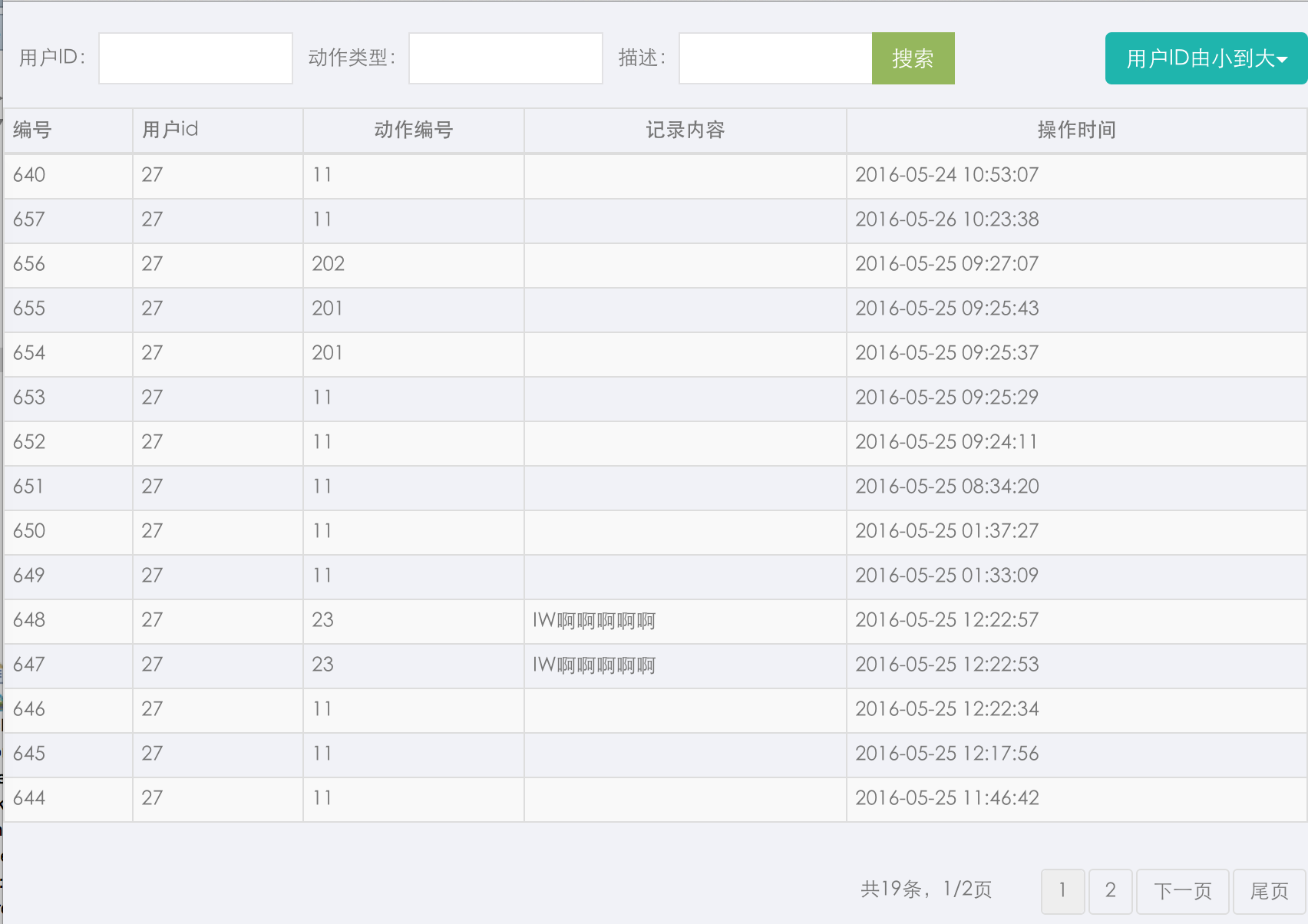The width and height of the screenshot is (1308, 924).
Task: Click timestamp 2016-05-25 01:33:09
Action: tap(947, 576)
